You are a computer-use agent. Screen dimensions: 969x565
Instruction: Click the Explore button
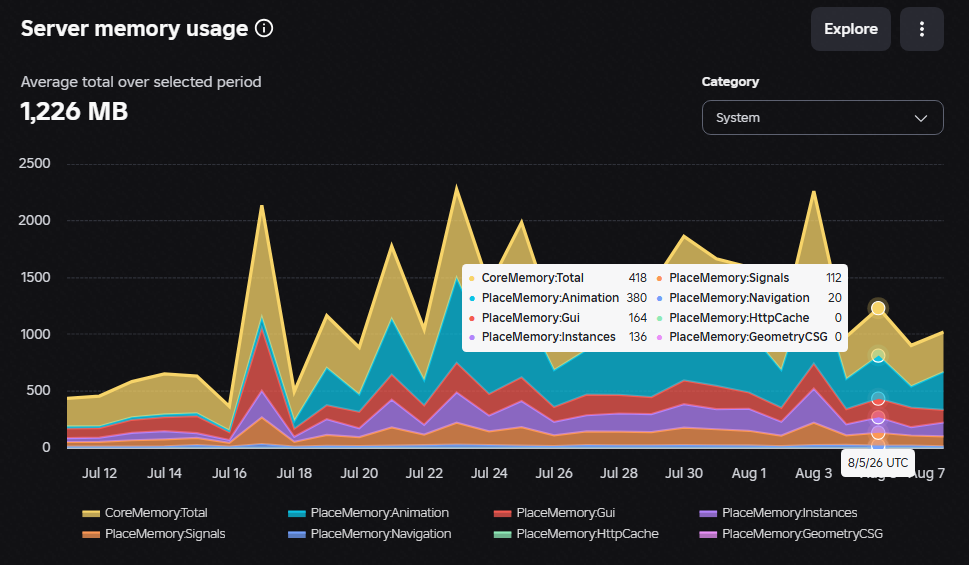click(850, 29)
